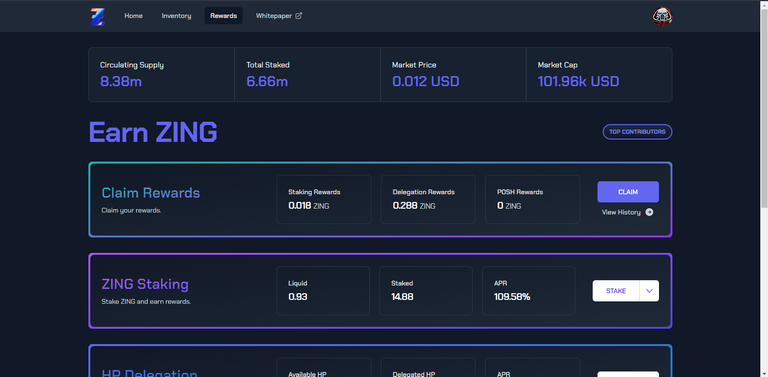This screenshot has height=377, width=768.
Task: Click the STAKE button
Action: tap(616, 291)
